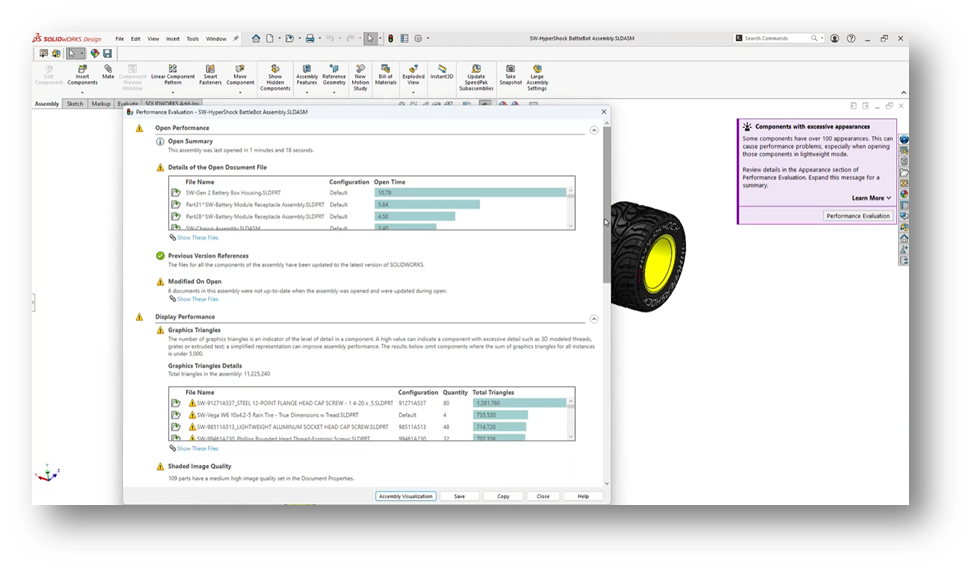Open Search Commands dropdown arrow
The width and height of the screenshot is (974, 570).
pos(822,38)
